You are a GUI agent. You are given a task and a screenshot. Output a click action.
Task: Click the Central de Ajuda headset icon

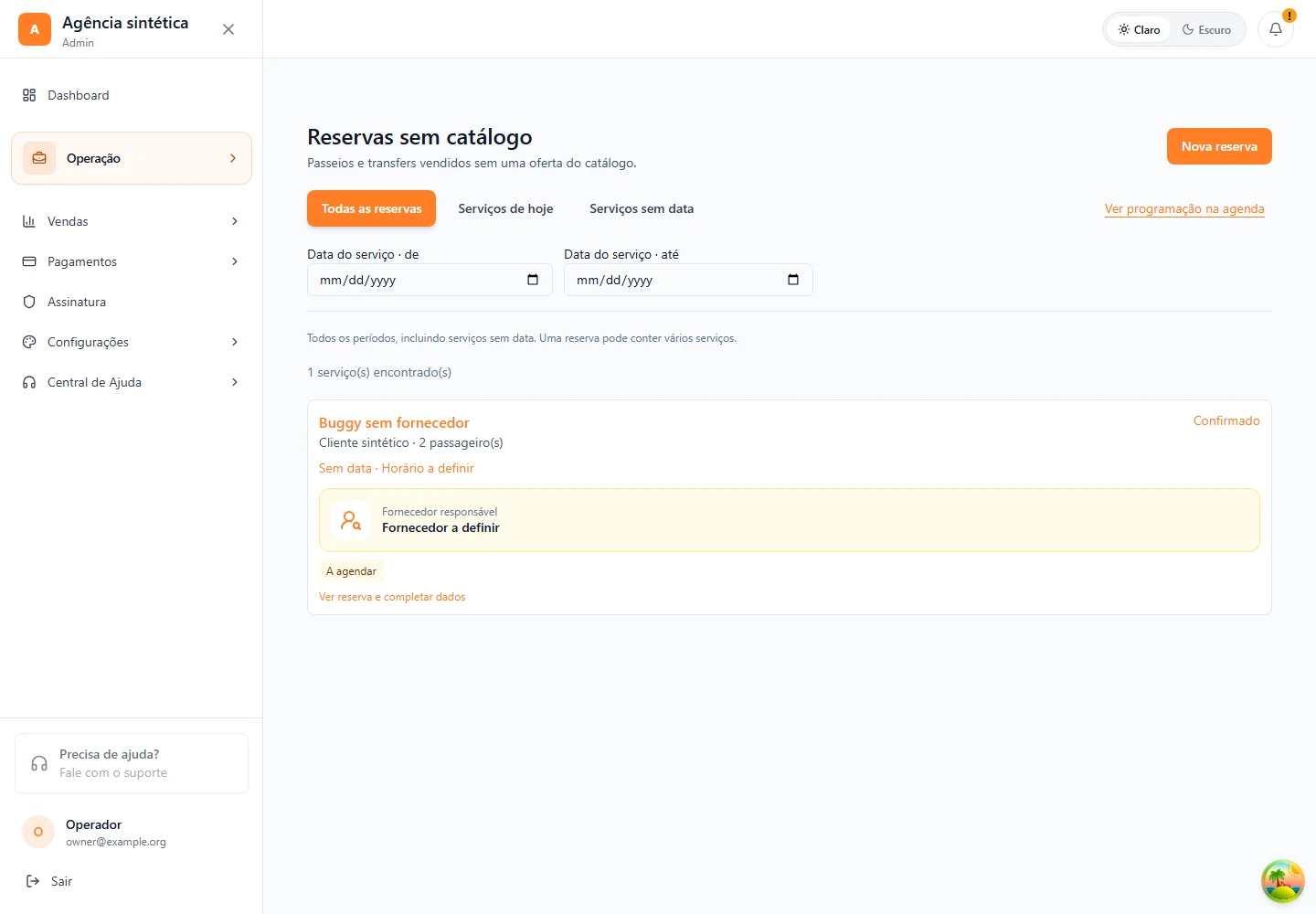[x=29, y=382]
